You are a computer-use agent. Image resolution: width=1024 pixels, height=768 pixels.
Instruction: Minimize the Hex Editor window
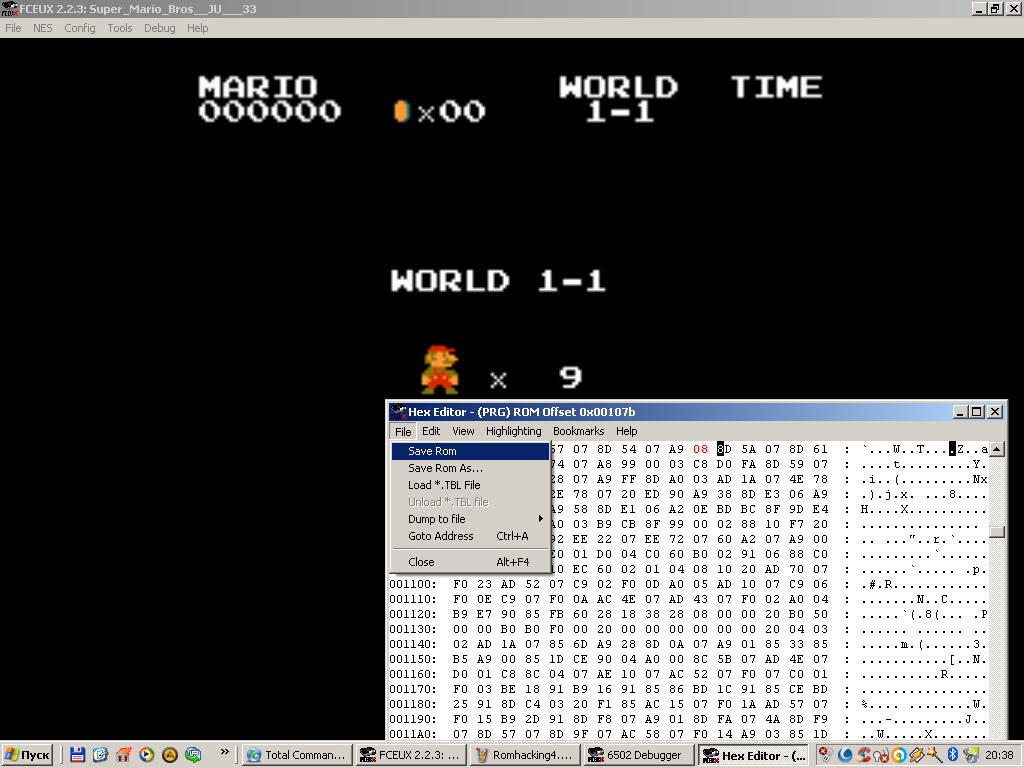click(959, 412)
